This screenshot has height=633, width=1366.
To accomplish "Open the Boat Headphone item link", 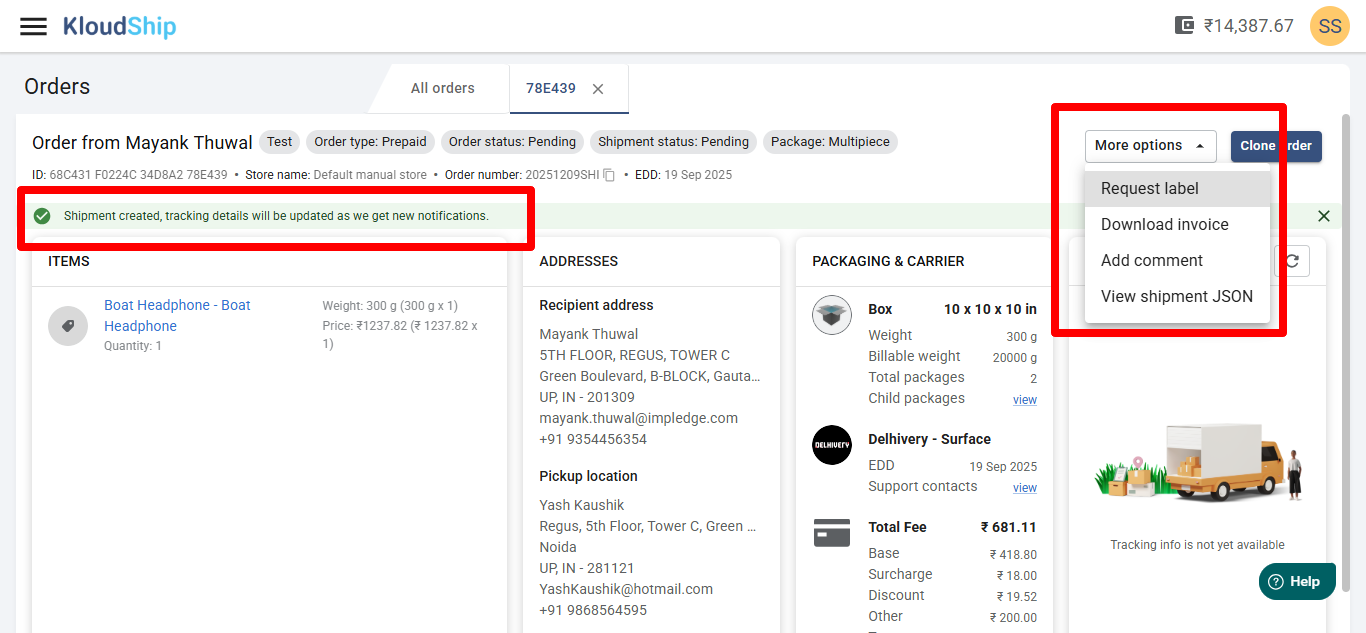I will 177,316.
